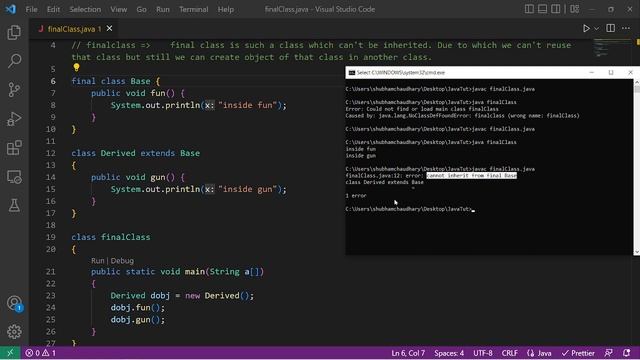Open the Go menu
The image size is (640, 360).
tap(141, 9)
